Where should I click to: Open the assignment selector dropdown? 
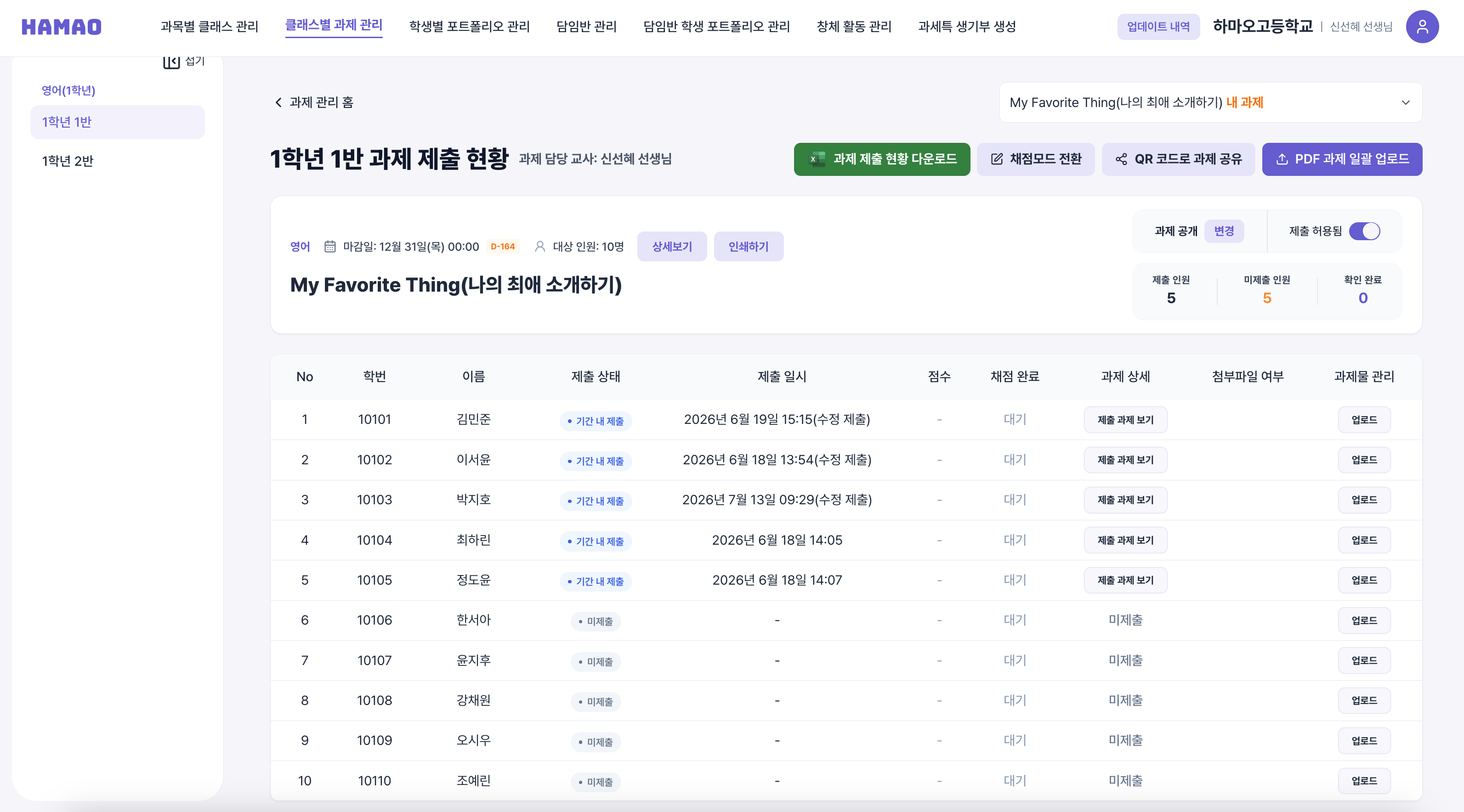(1210, 102)
